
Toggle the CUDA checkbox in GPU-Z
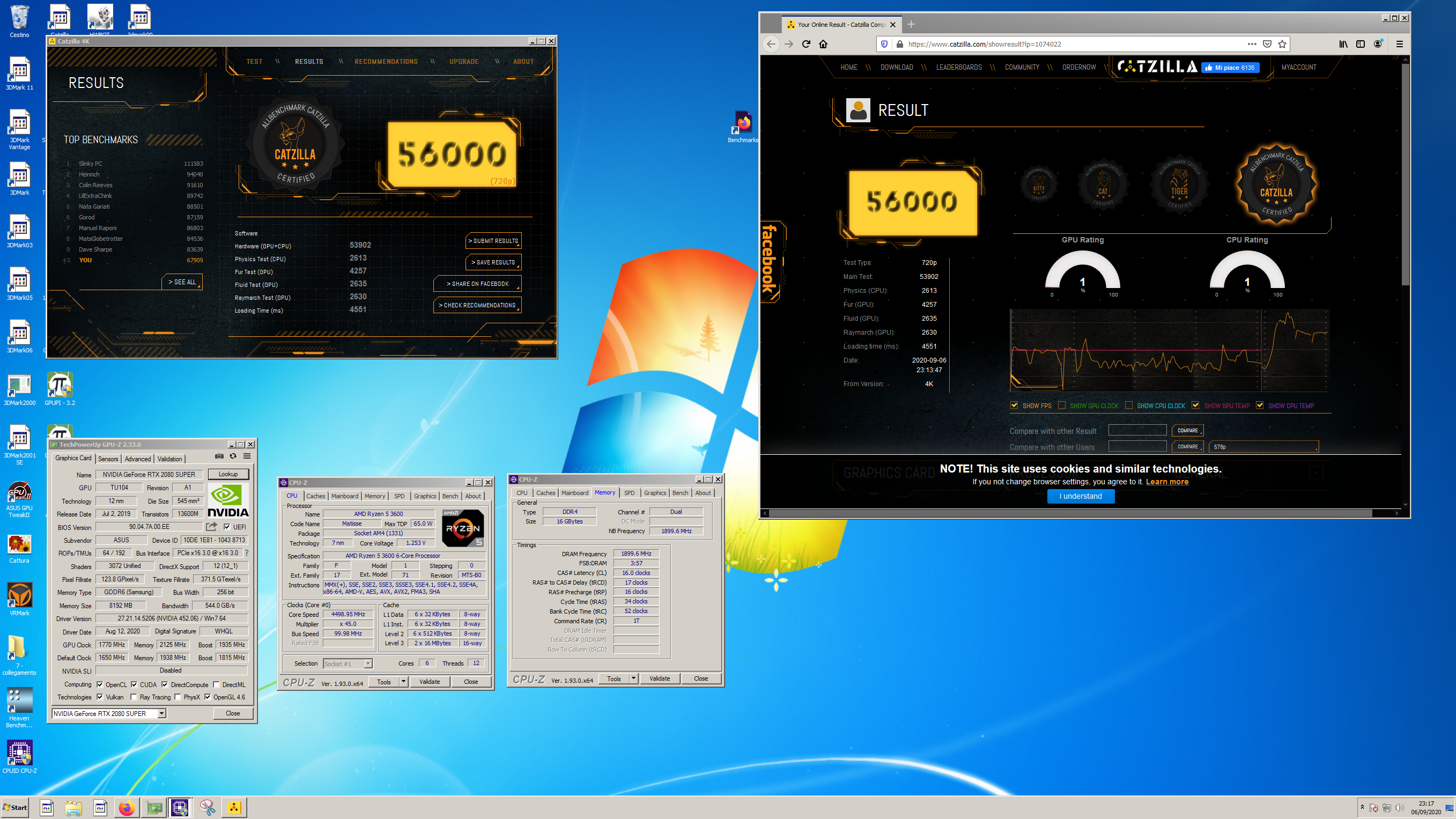click(134, 684)
